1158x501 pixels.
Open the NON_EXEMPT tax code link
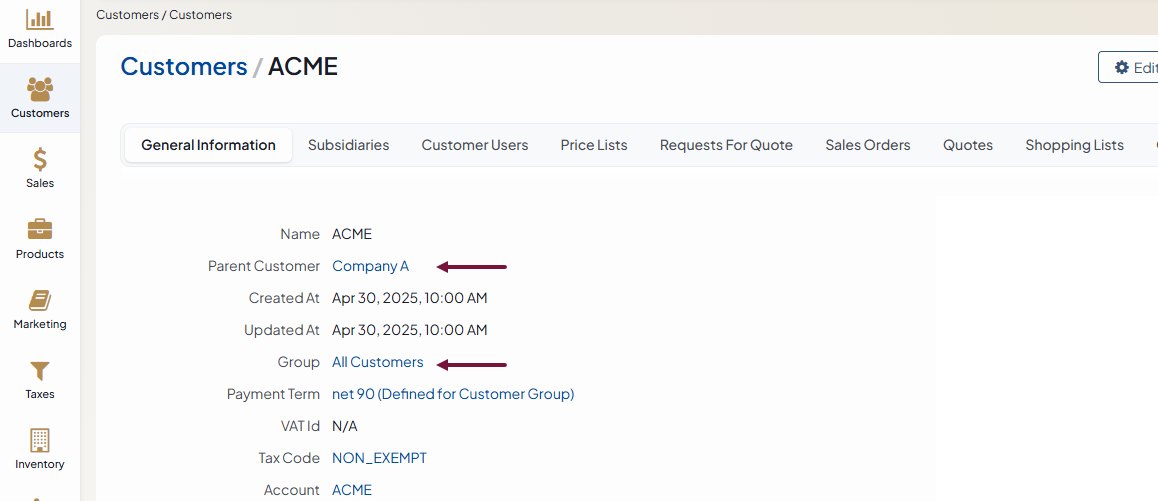[x=380, y=458]
